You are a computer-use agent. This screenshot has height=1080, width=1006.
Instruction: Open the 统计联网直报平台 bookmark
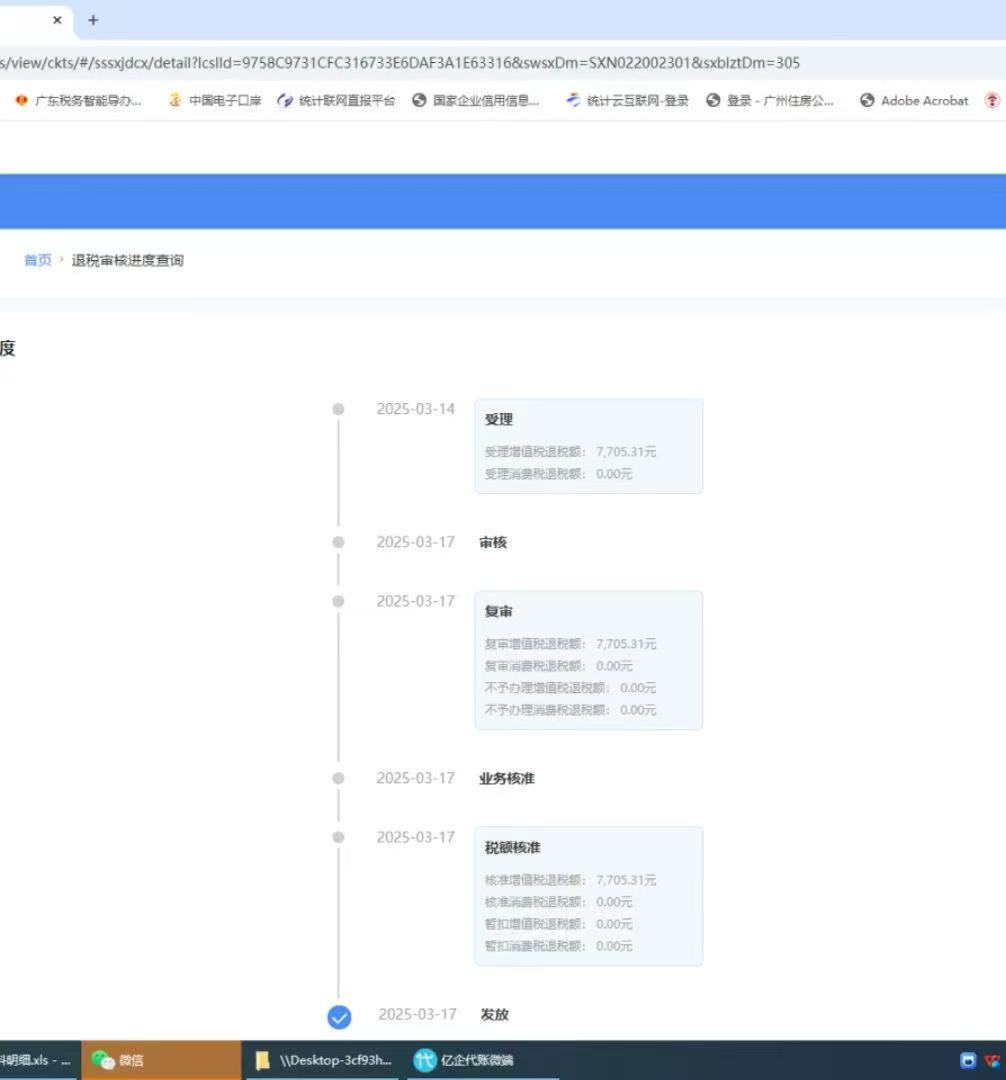[340, 100]
